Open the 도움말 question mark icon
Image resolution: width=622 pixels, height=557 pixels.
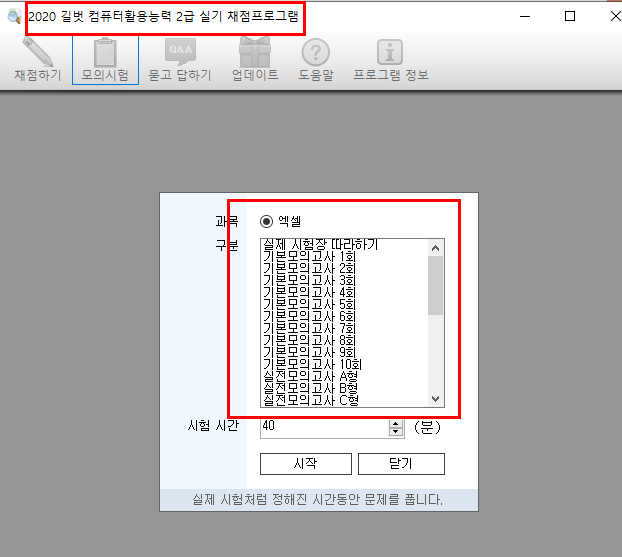(x=316, y=60)
